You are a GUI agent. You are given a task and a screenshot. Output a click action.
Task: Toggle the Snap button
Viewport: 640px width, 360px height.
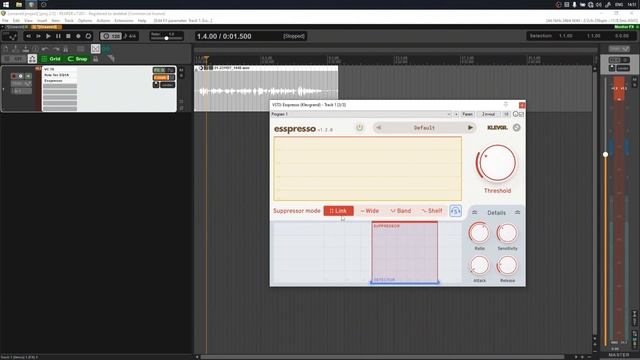point(78,59)
